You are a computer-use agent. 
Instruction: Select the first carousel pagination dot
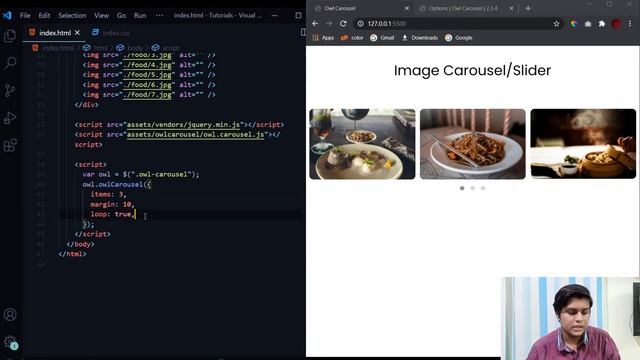(x=462, y=188)
